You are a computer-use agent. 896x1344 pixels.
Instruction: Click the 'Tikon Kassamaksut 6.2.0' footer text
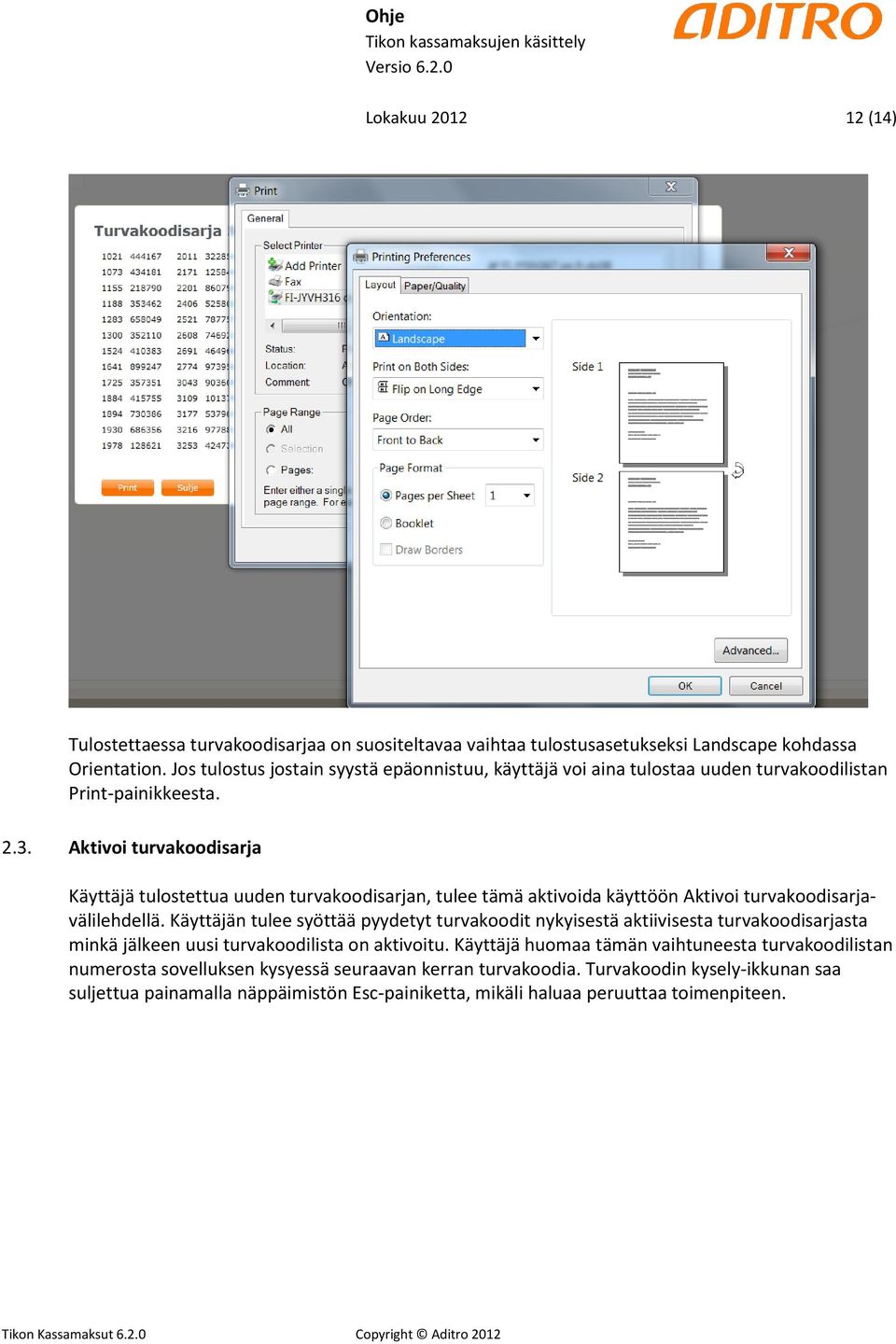coord(74,1334)
